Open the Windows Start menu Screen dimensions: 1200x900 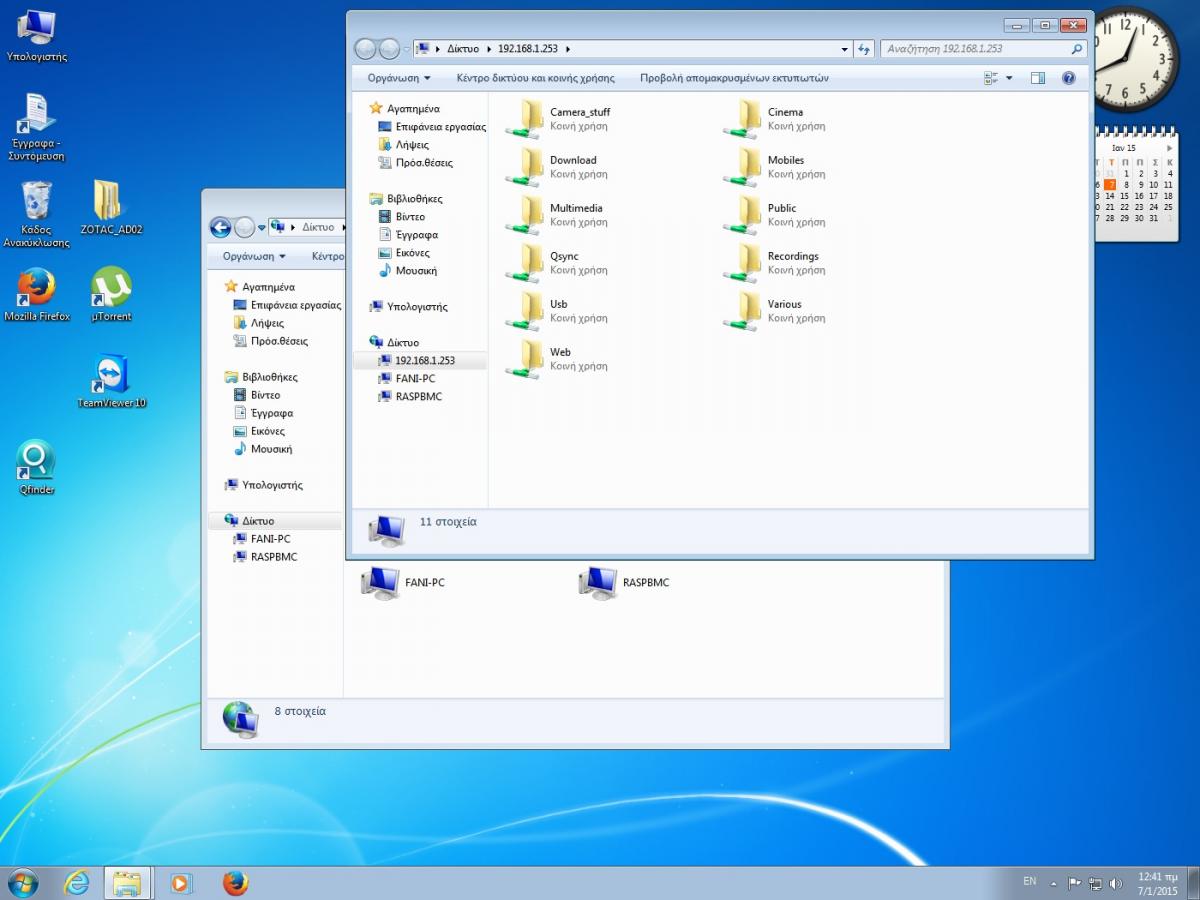coord(22,882)
